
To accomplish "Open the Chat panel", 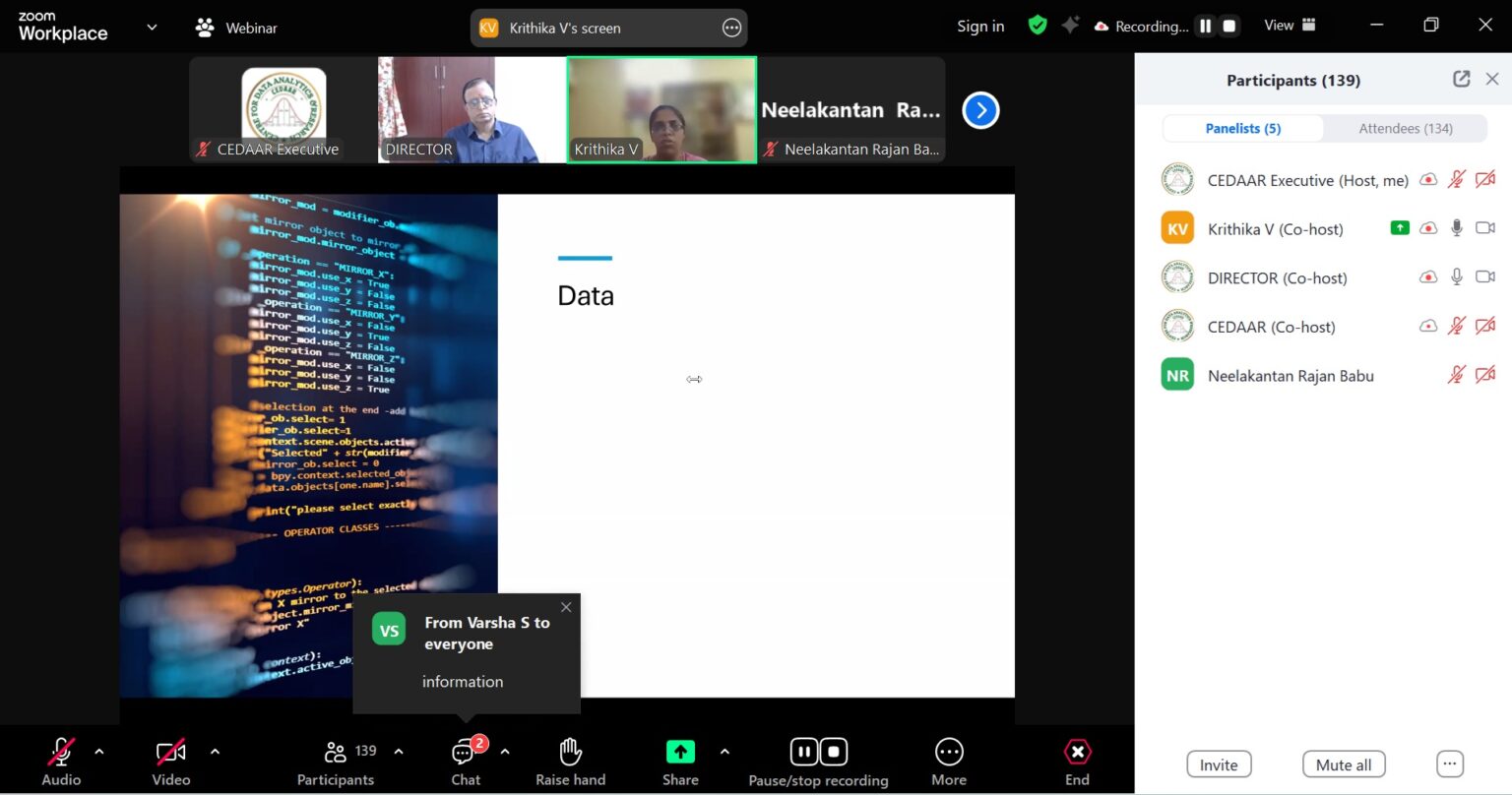I will 465,754.
